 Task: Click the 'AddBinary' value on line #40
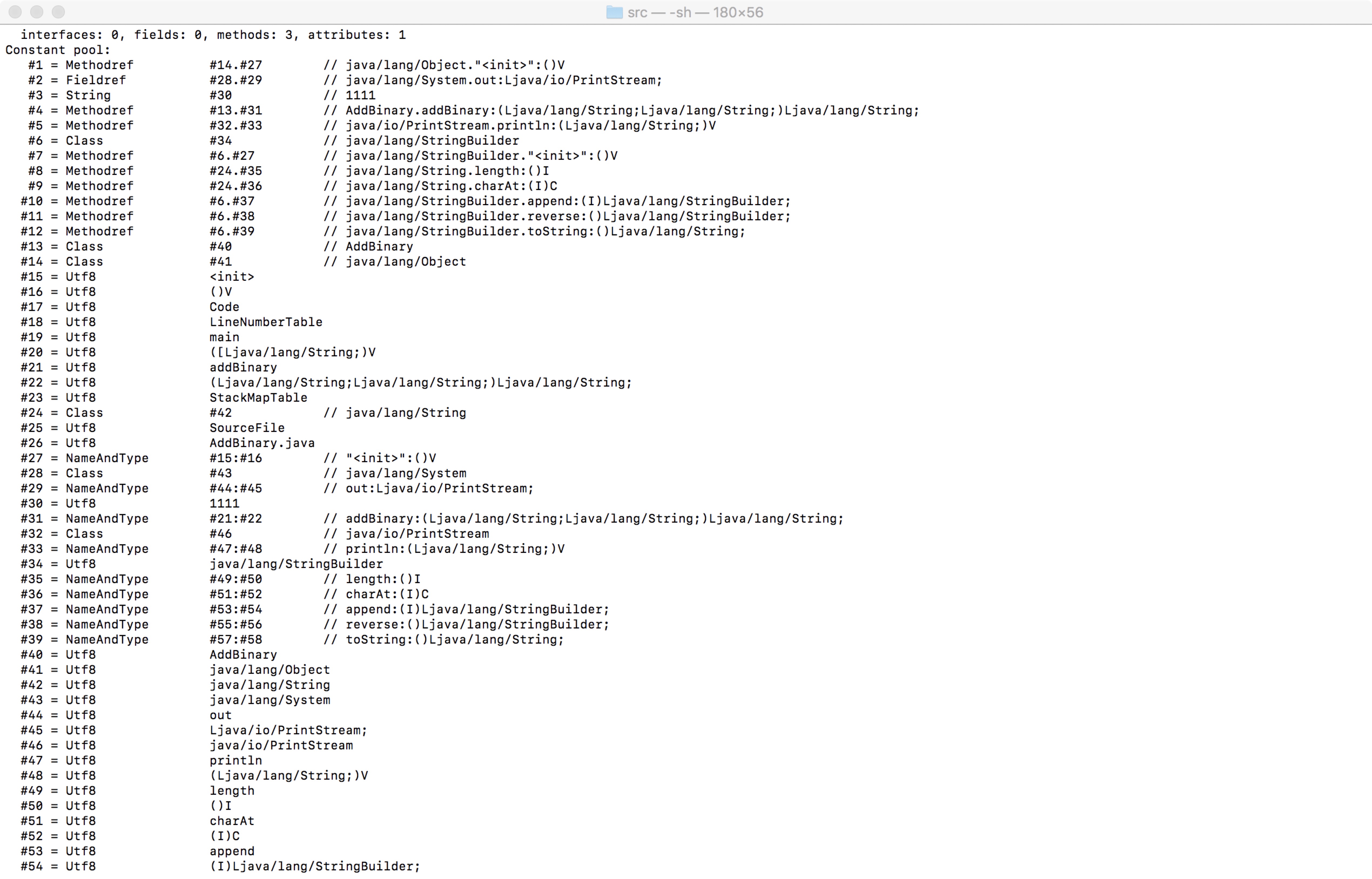(243, 655)
